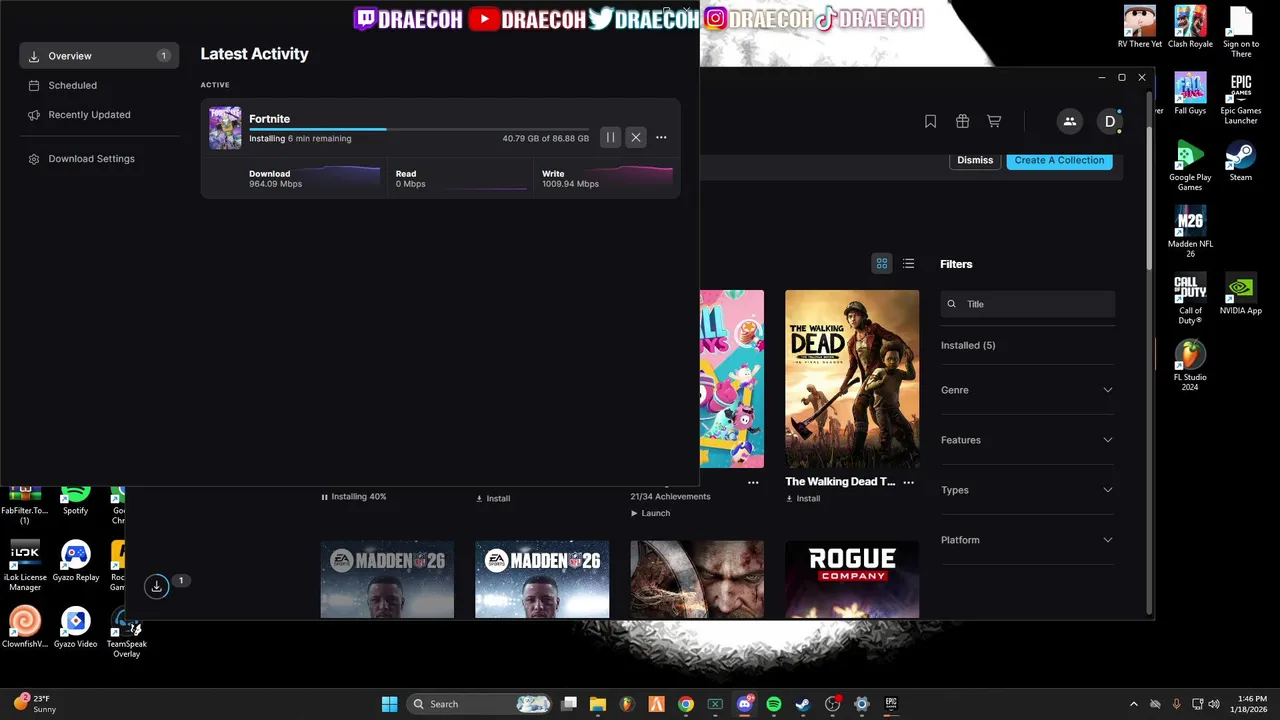Expand the Platform filter
Screen dimensions: 1280x720
click(1027, 540)
